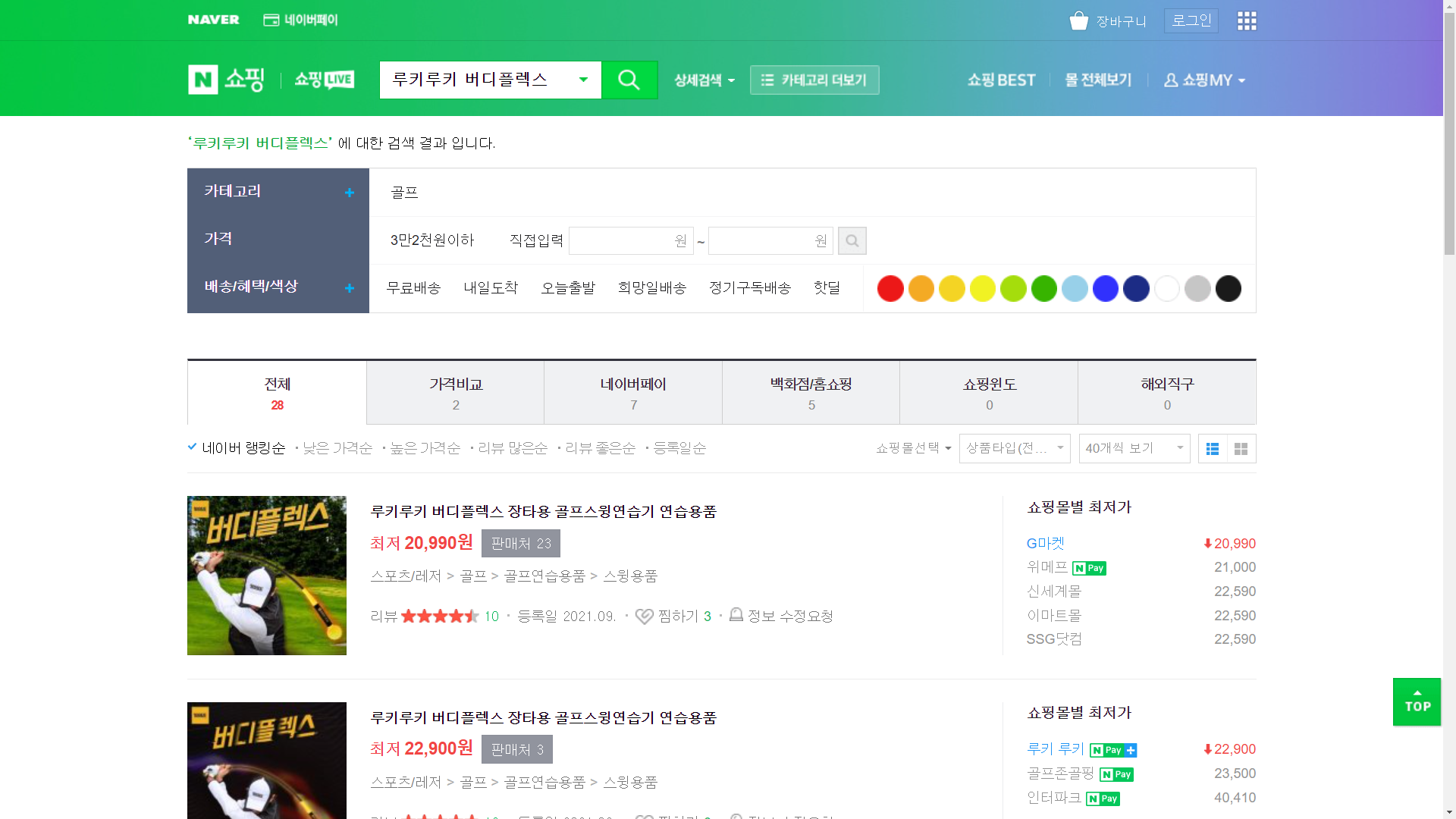Pick the red color swatch

890,289
